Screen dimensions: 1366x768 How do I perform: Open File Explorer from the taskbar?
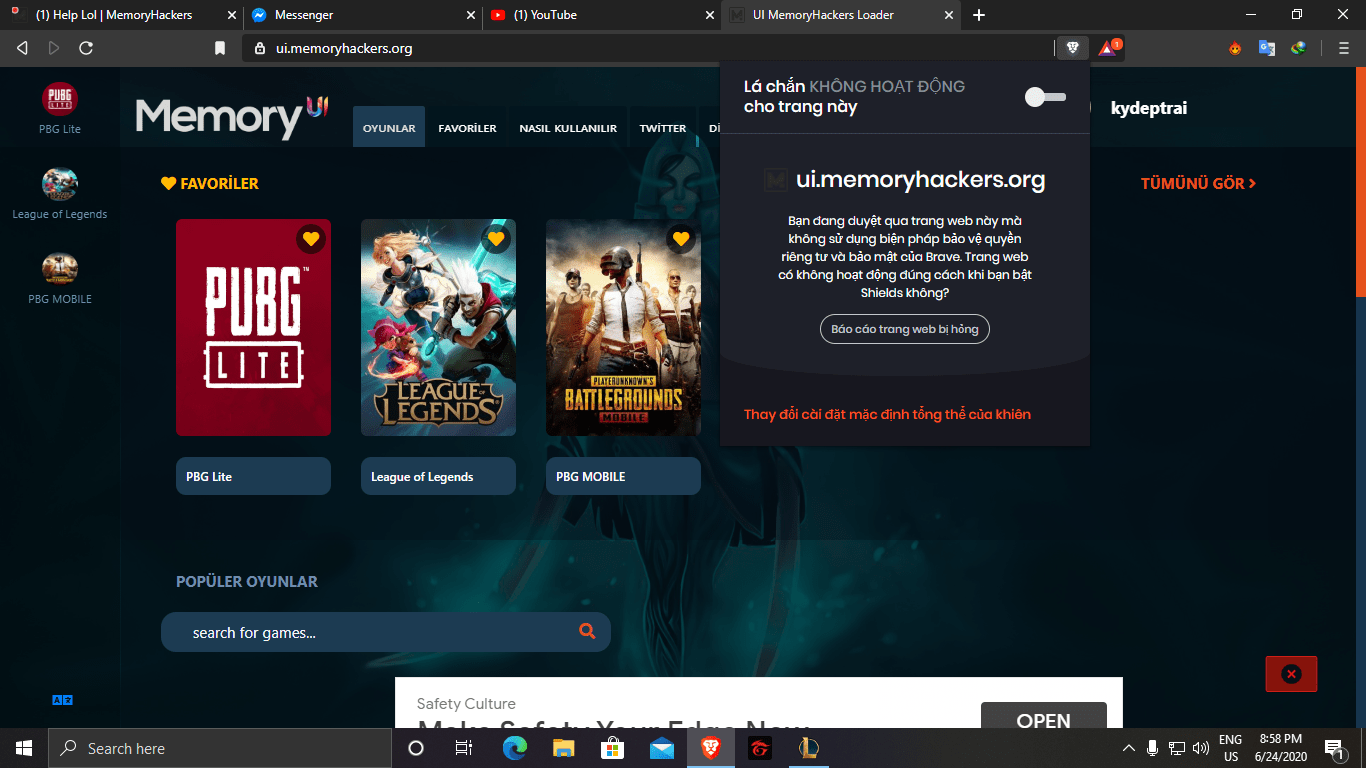click(x=564, y=748)
